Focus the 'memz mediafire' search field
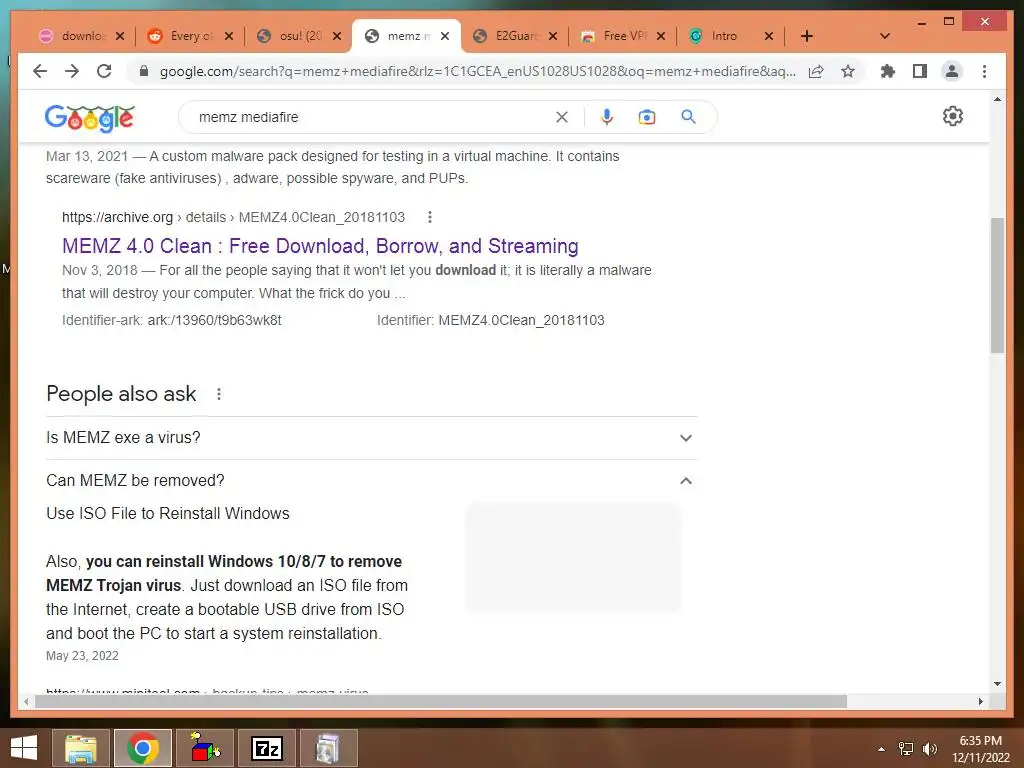 click(372, 117)
